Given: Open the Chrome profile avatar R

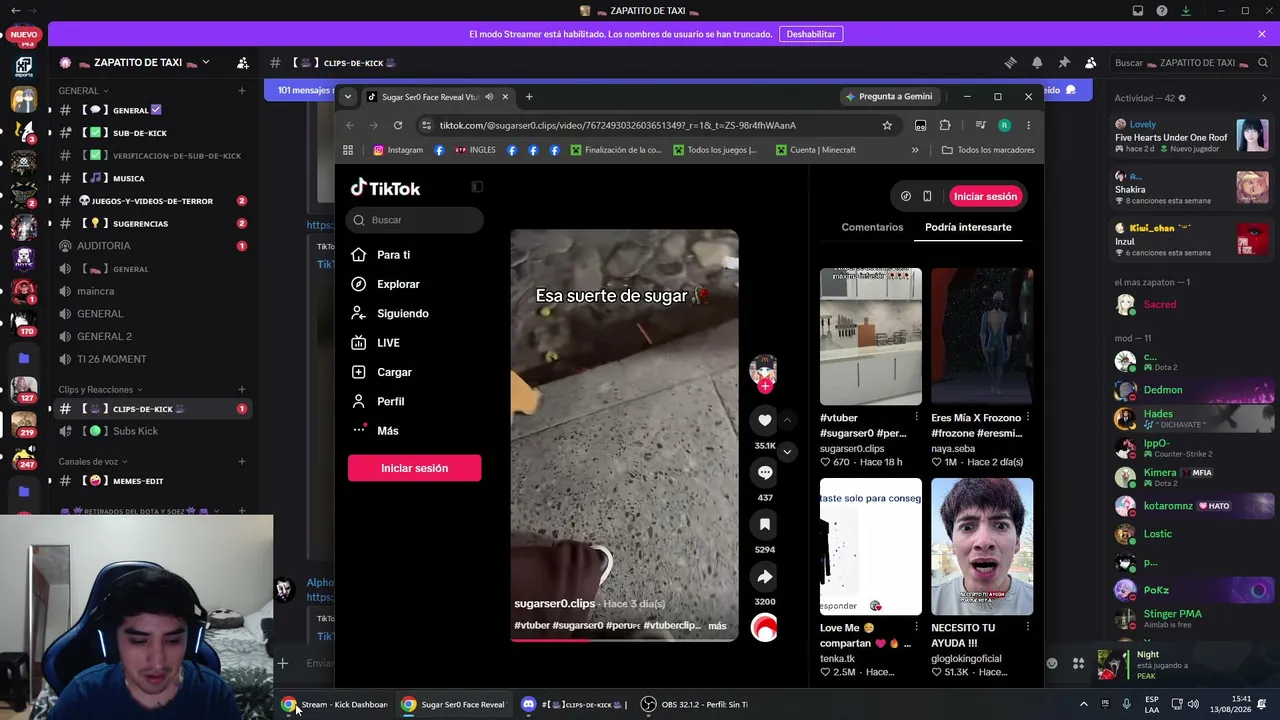Looking at the screenshot, I should pyautogui.click(x=1004, y=125).
